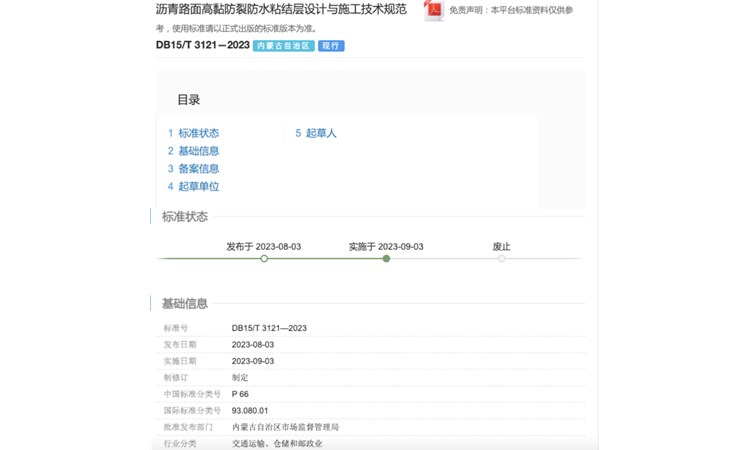This screenshot has width=750, height=450.
Task: Select the 废止 timeline marker circle
Action: 501,259
